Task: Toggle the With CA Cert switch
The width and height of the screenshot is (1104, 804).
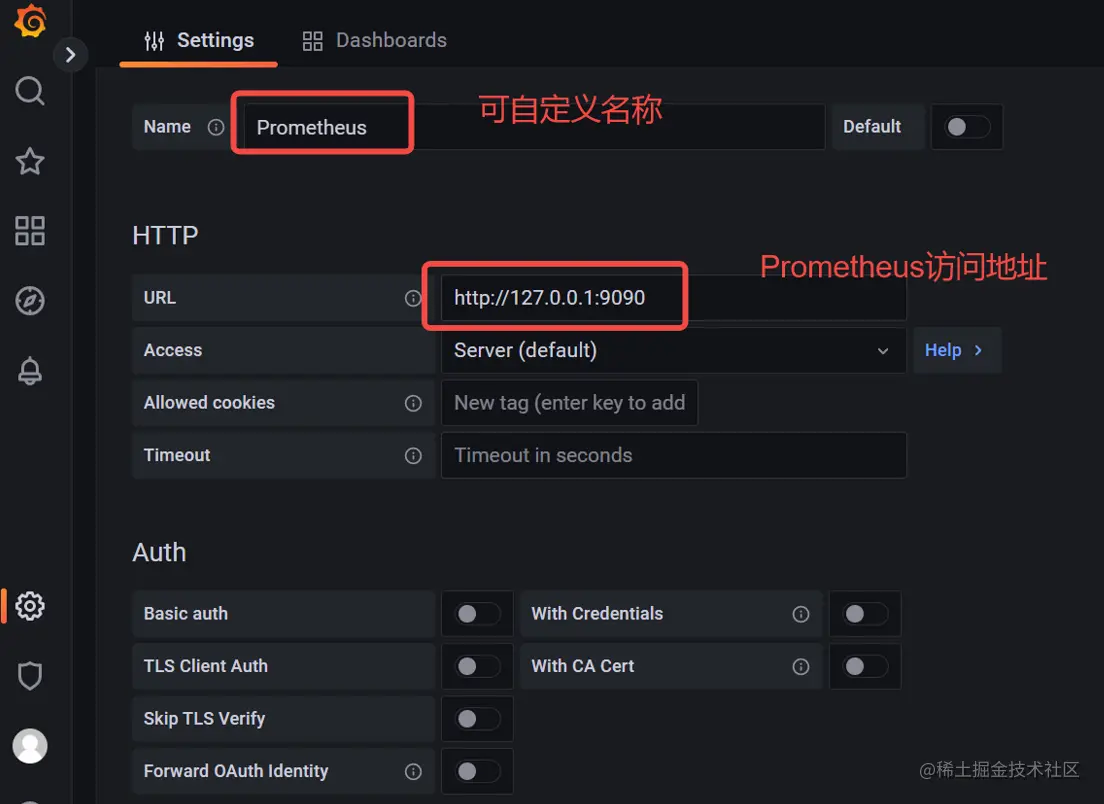Action: pyautogui.click(x=865, y=666)
